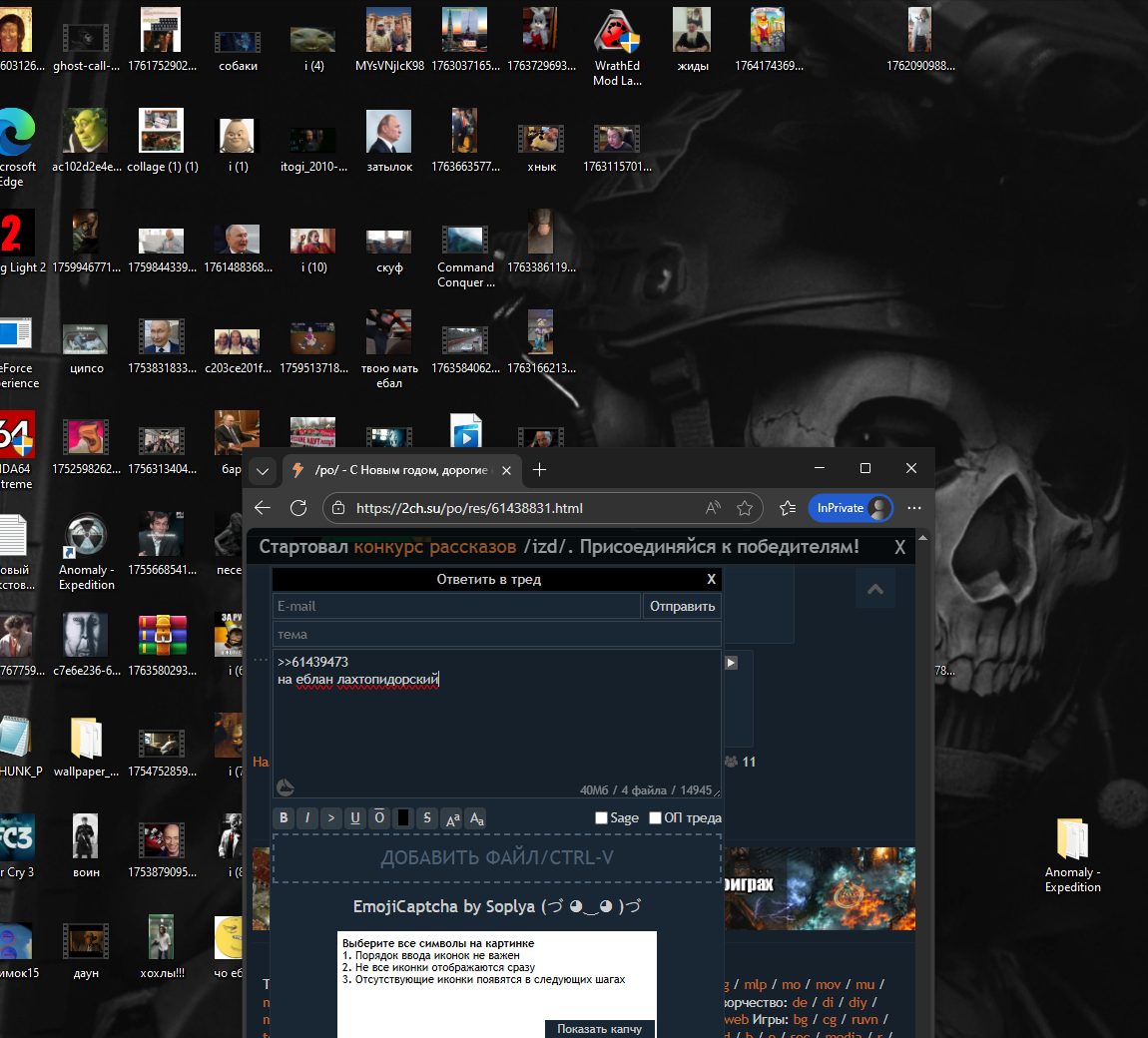Open the ruvn board link
Screen dimensions: 1148x1038
[x=864, y=1019]
